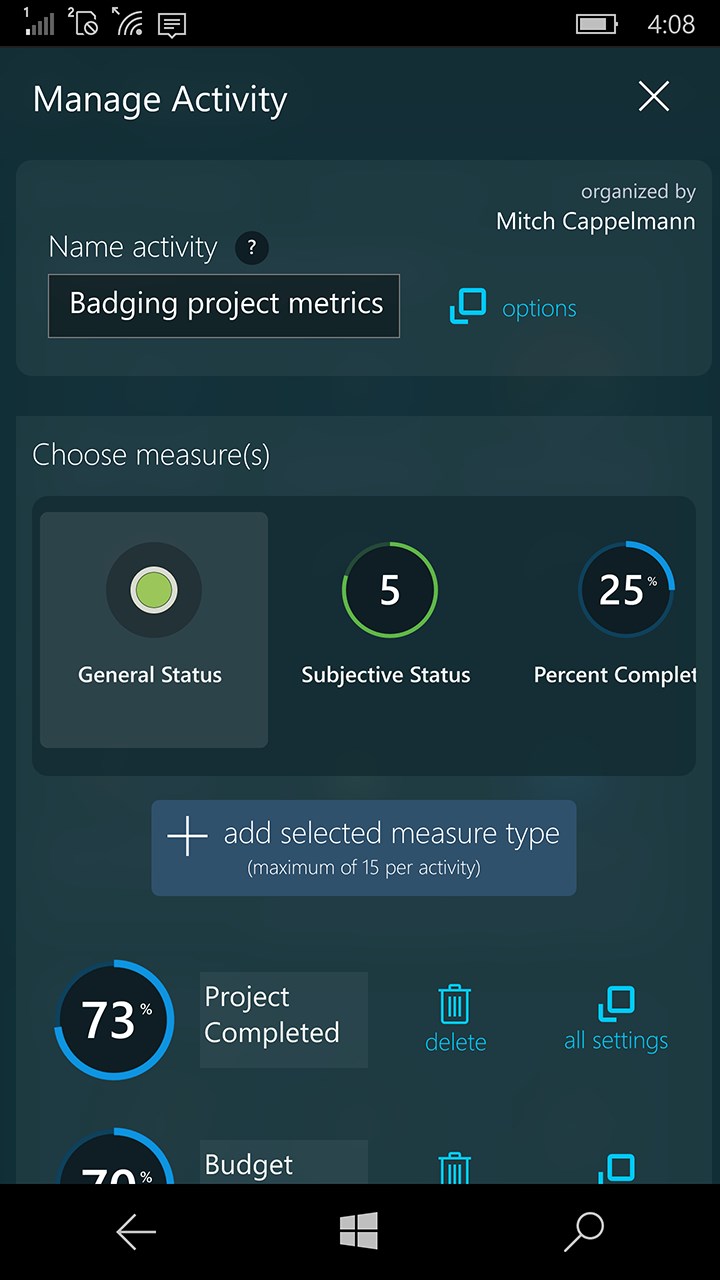Expand the cellular signal status indicator

pyautogui.click(x=40, y=23)
